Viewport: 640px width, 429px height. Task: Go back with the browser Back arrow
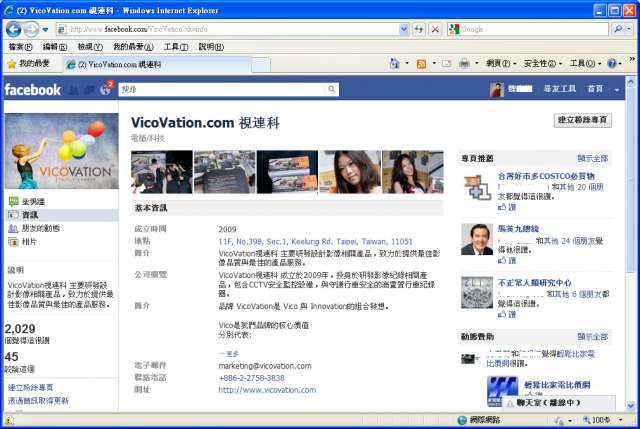(13, 29)
